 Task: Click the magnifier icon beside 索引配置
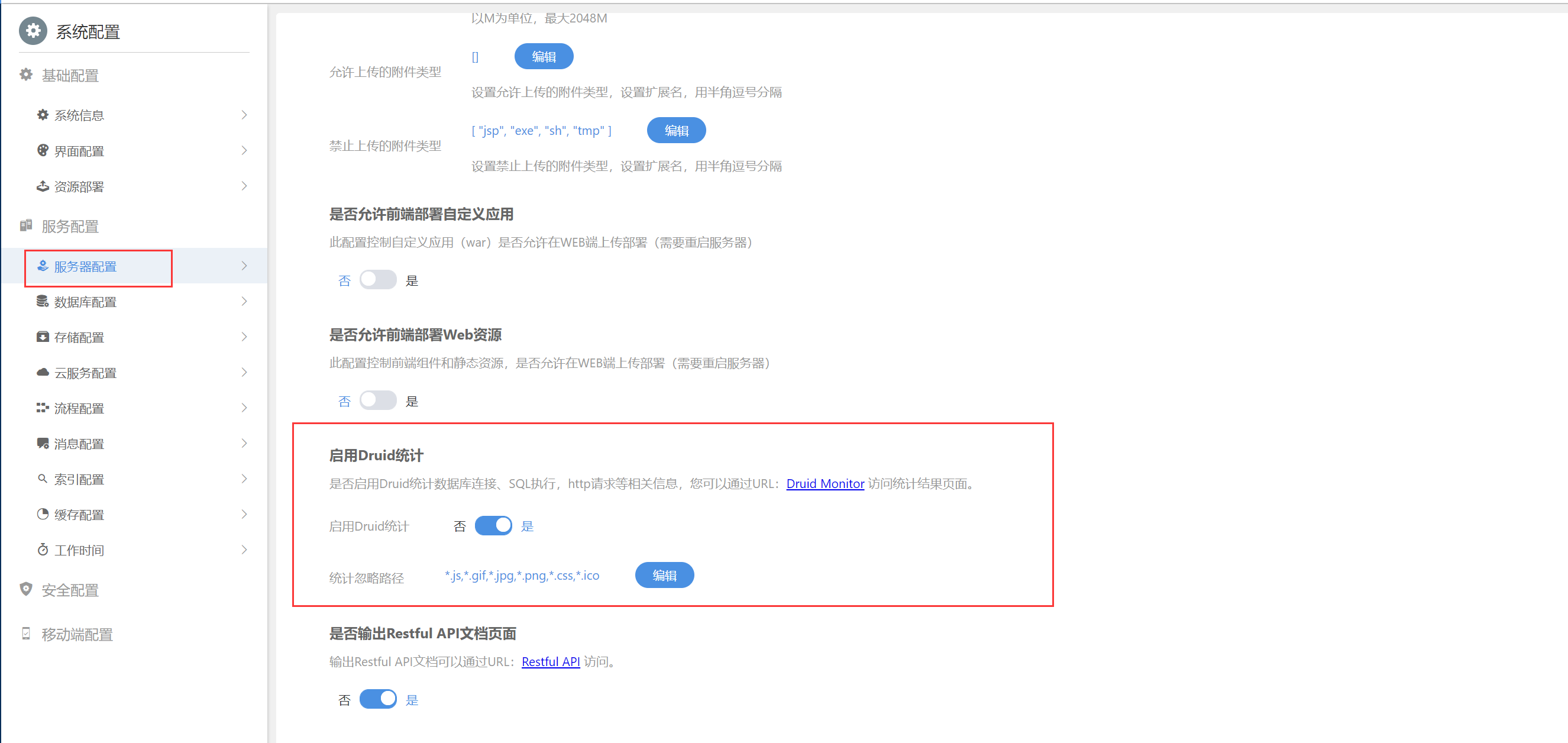(43, 479)
